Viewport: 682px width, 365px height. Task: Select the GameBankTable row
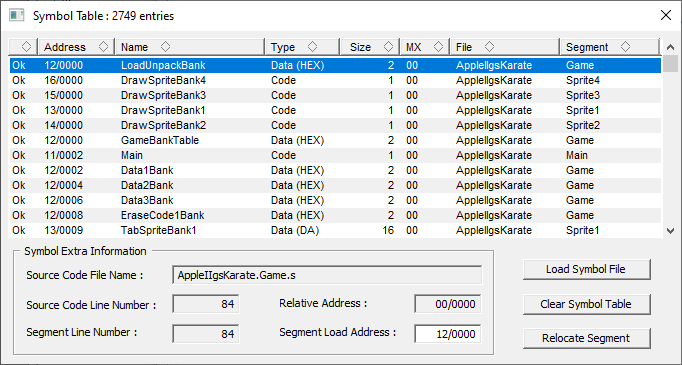(335, 141)
